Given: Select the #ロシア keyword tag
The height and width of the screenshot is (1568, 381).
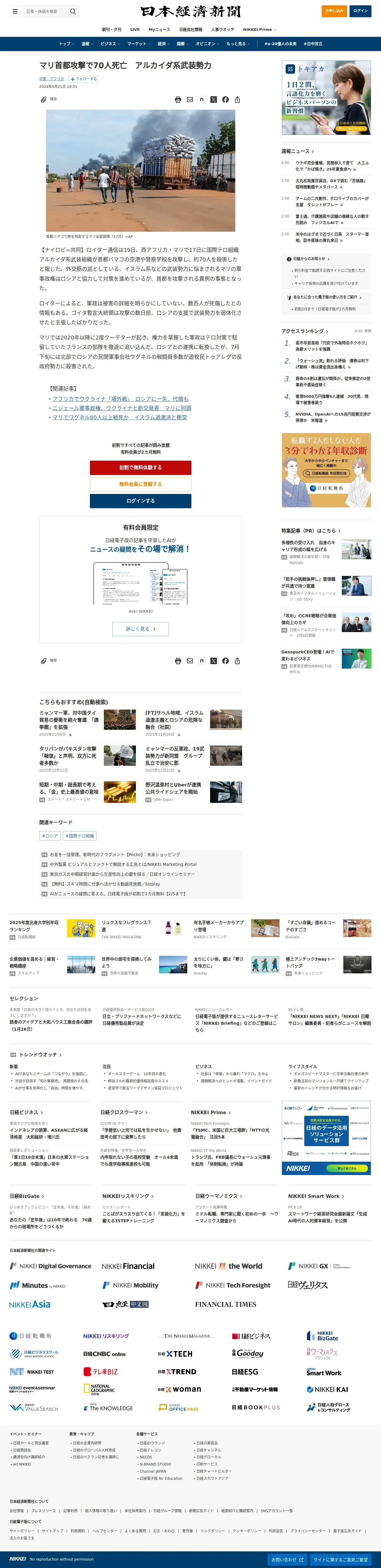Looking at the screenshot, I should point(50,836).
